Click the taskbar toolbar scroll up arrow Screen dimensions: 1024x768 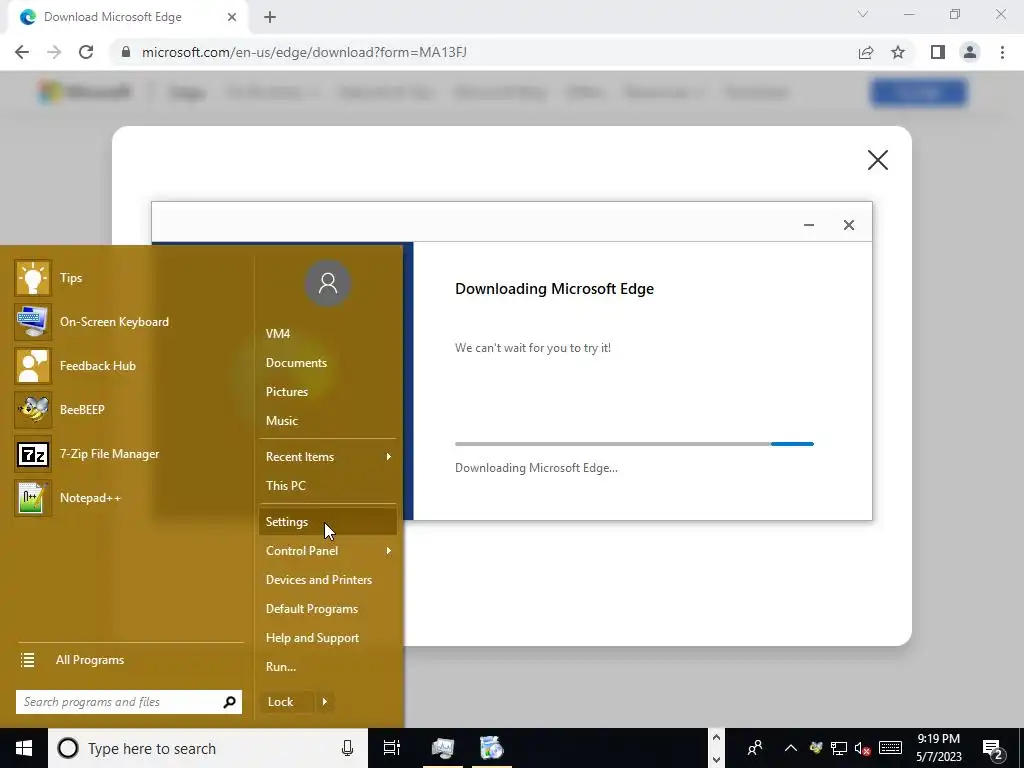[x=716, y=738]
